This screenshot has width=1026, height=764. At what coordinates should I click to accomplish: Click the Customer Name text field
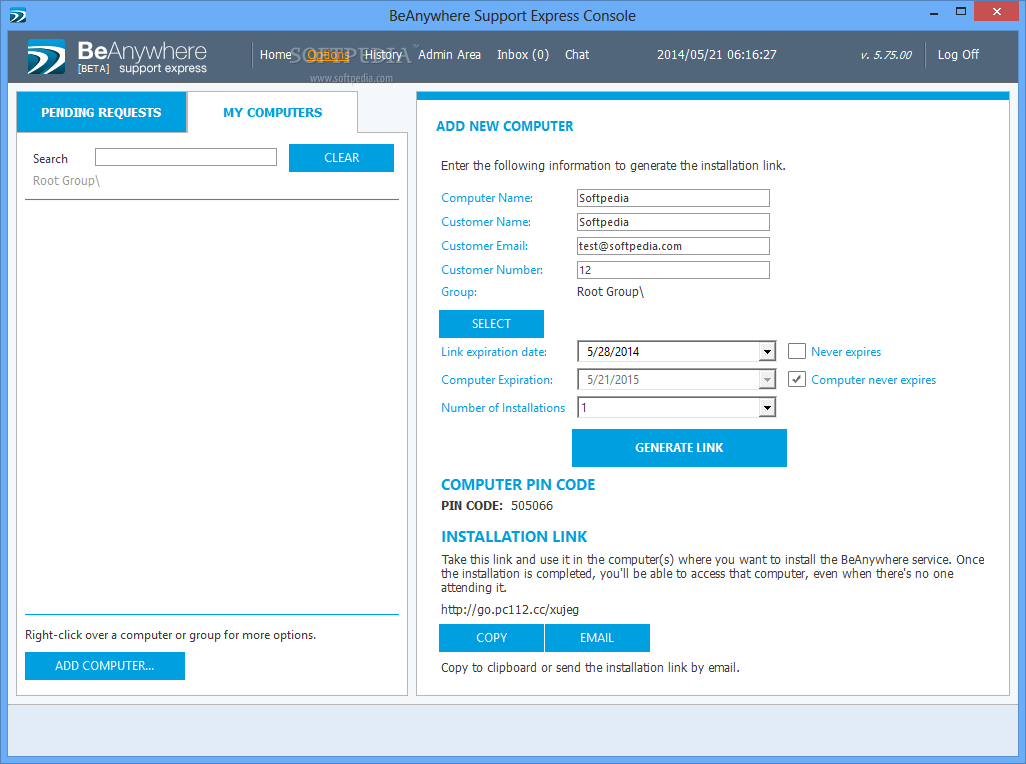pos(673,222)
